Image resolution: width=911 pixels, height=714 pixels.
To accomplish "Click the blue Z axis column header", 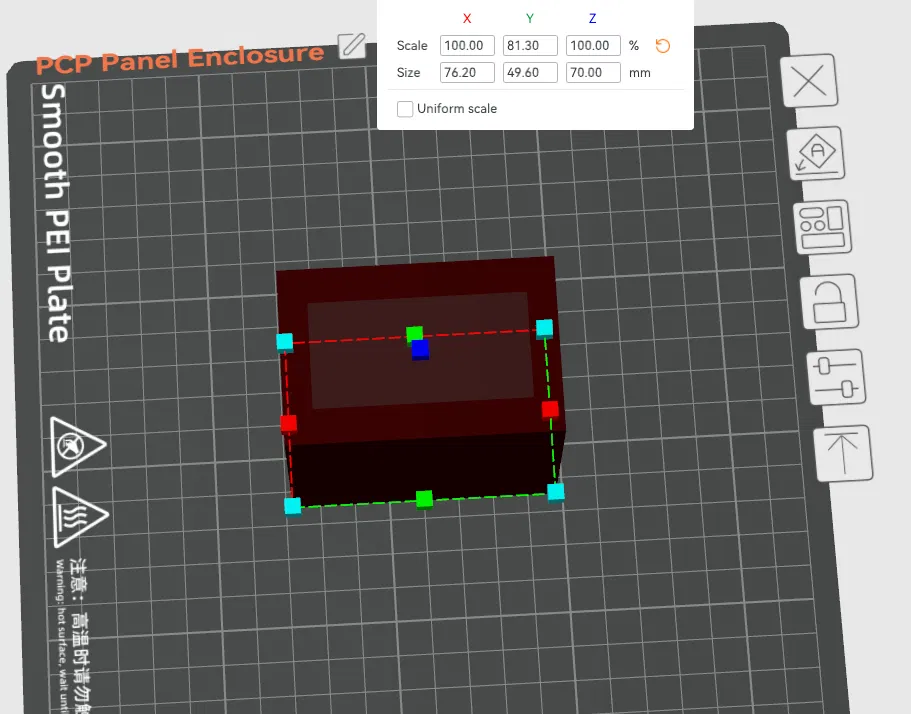I will click(x=593, y=19).
